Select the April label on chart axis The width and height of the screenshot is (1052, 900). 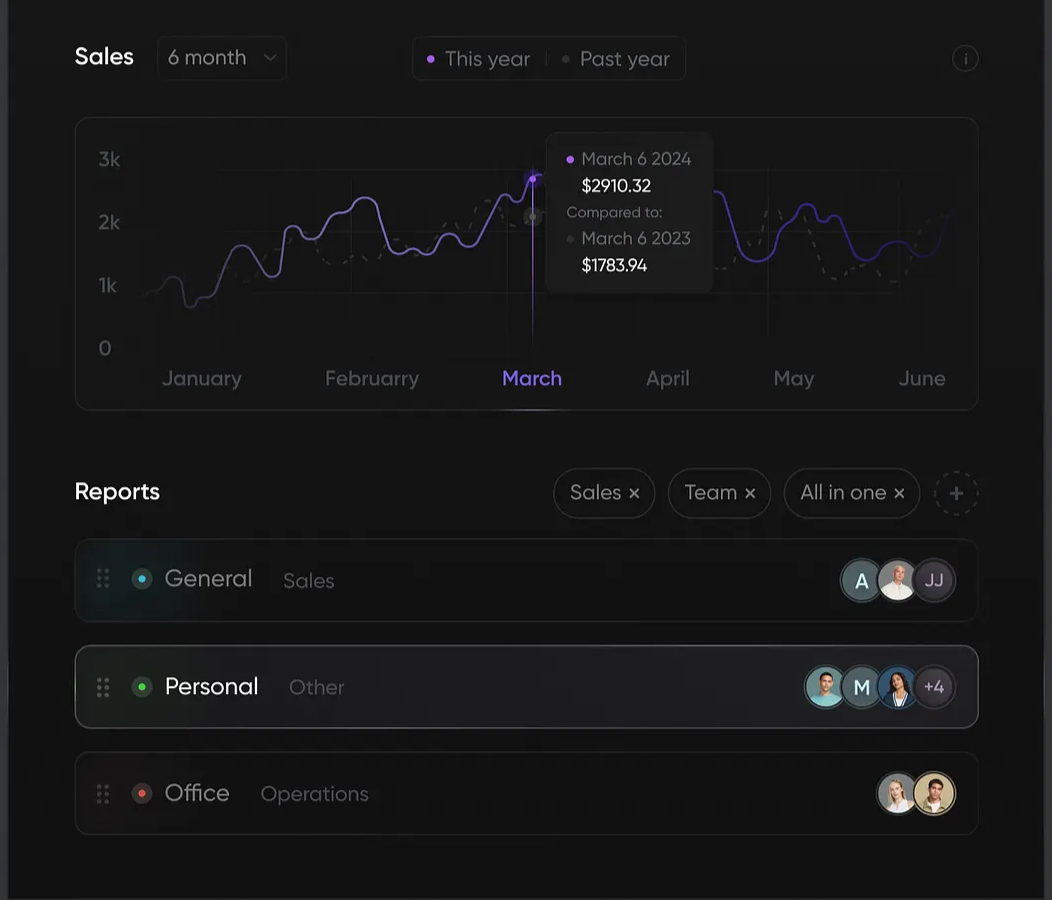click(667, 379)
